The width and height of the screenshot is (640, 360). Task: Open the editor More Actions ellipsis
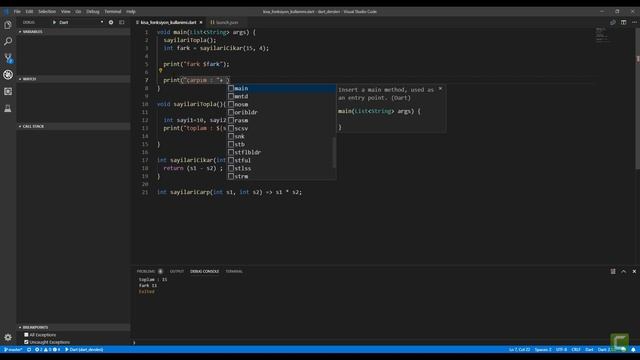(x=634, y=22)
